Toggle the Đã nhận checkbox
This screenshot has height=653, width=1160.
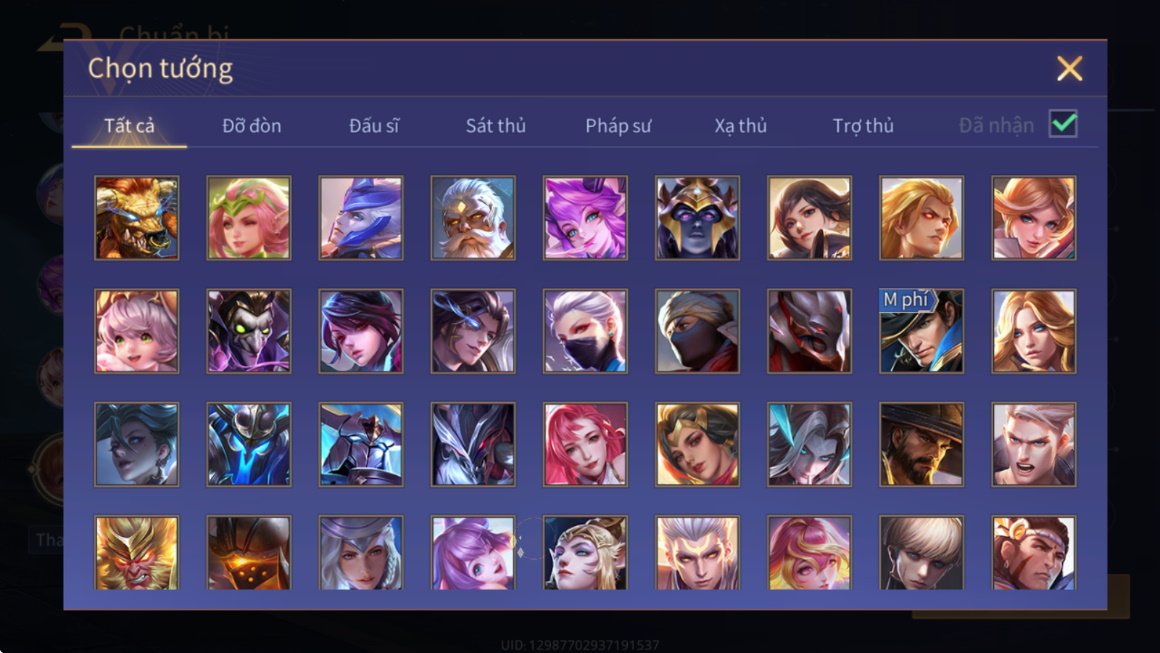point(1063,124)
